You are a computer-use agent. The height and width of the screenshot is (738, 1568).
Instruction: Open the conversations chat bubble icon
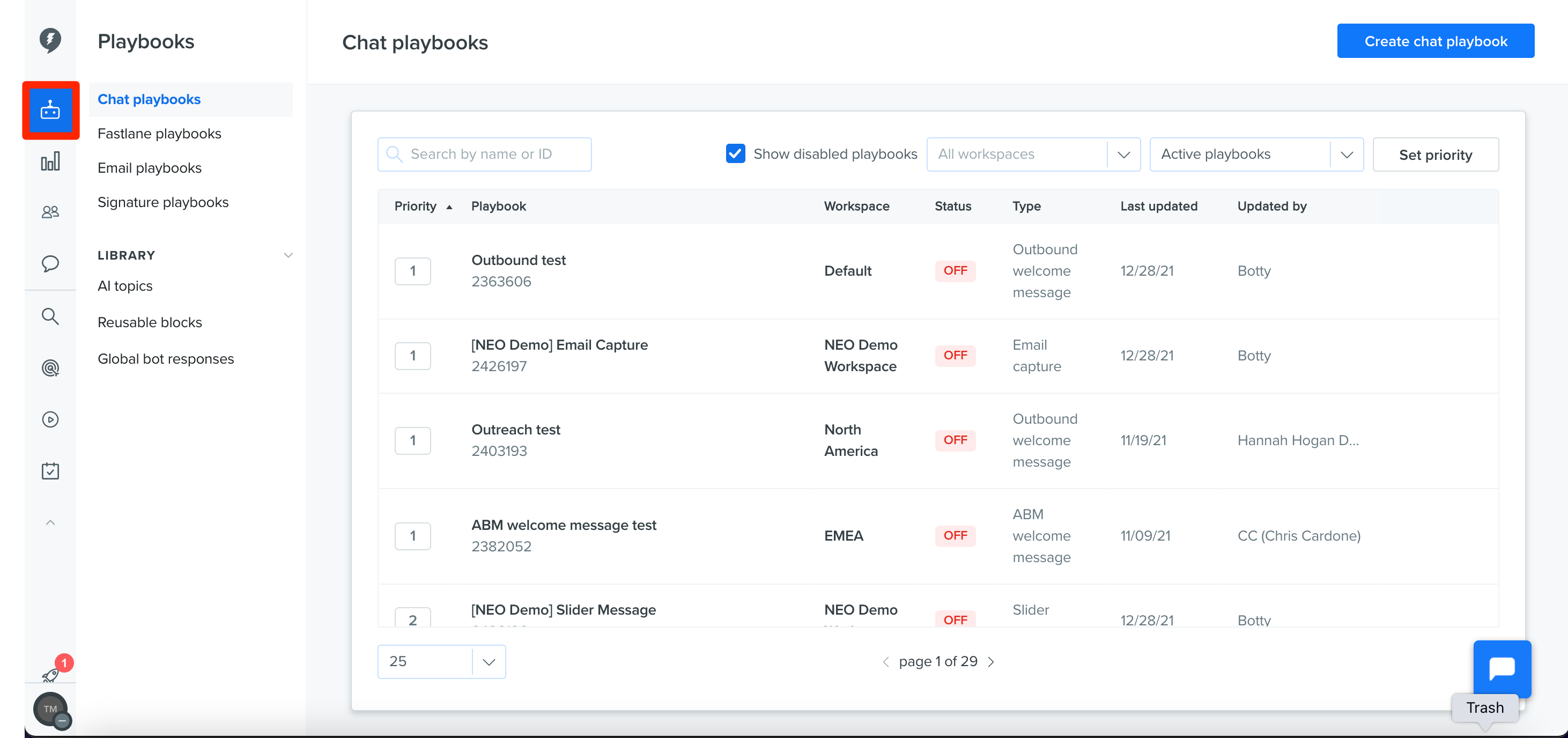point(50,264)
